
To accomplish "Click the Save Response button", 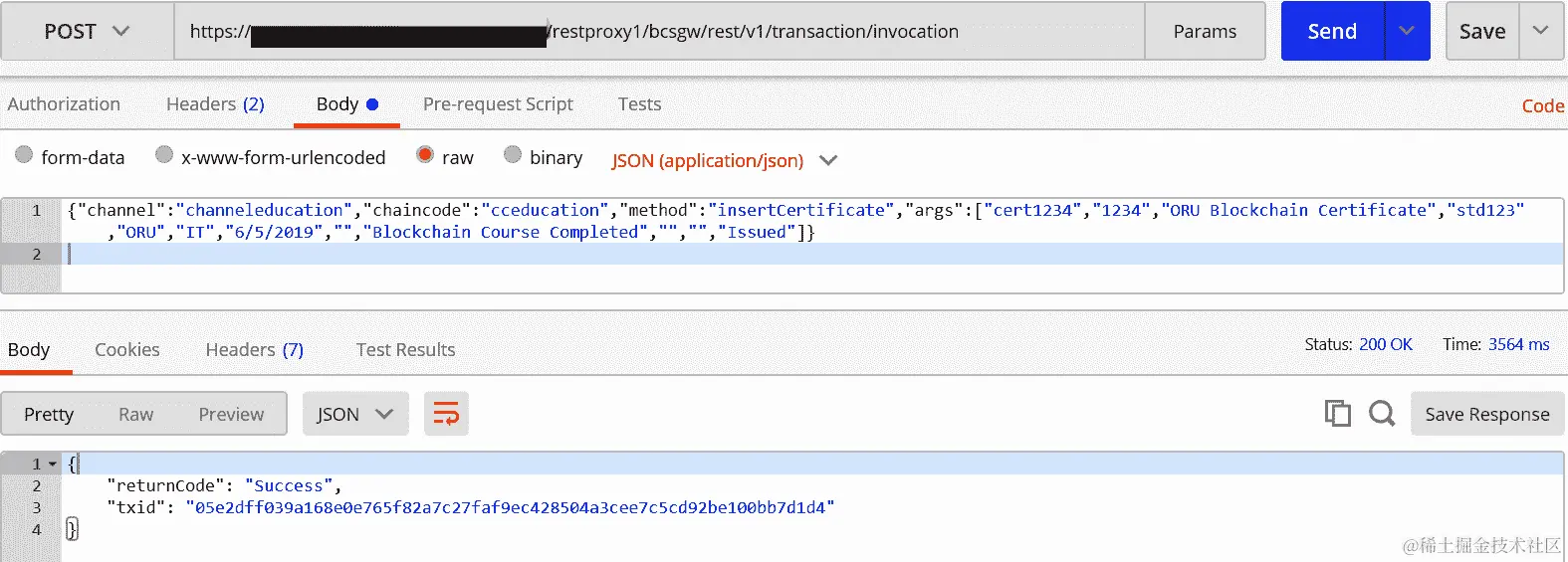I will coord(1487,414).
